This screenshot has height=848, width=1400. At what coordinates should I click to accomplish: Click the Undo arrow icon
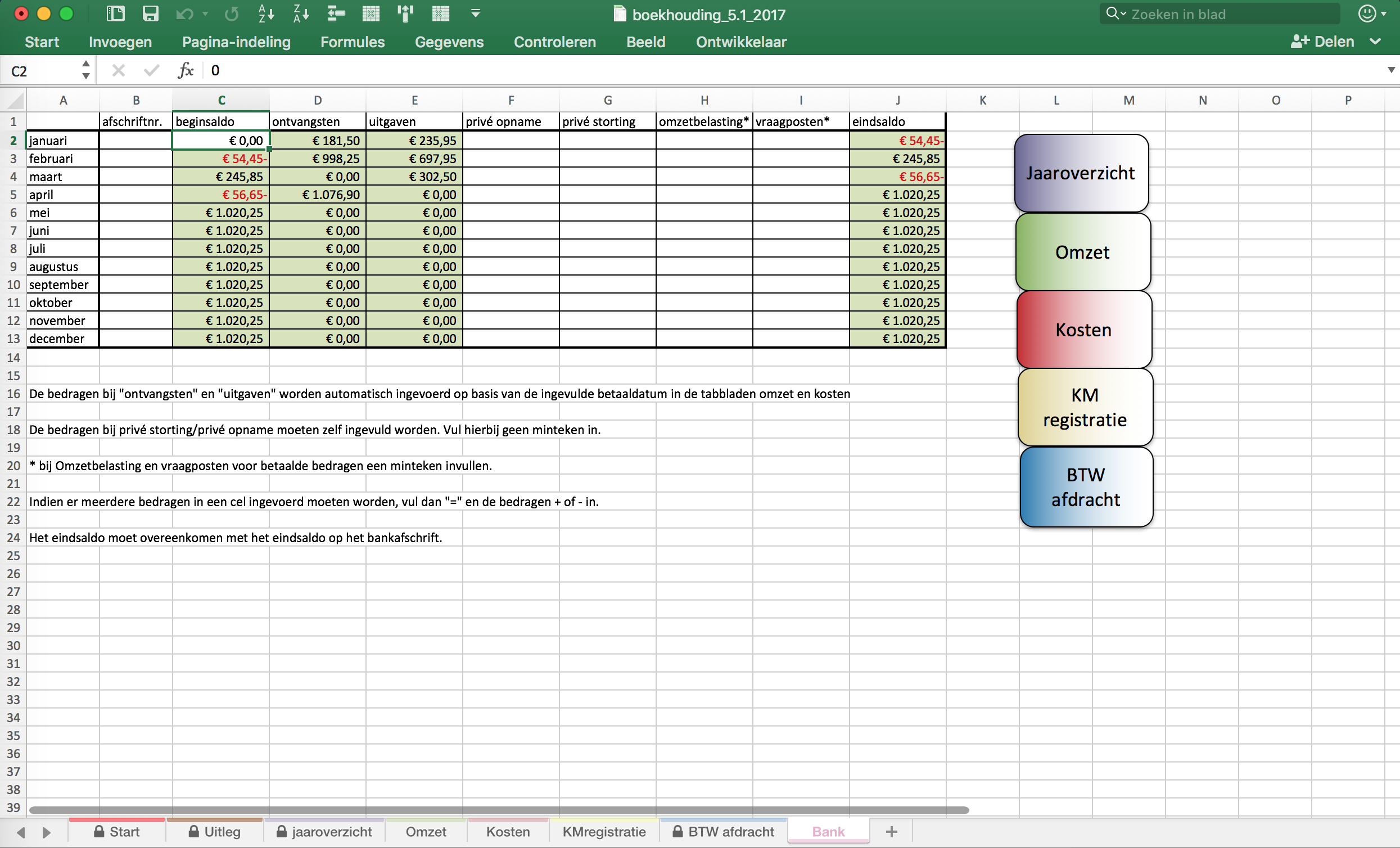(x=184, y=13)
